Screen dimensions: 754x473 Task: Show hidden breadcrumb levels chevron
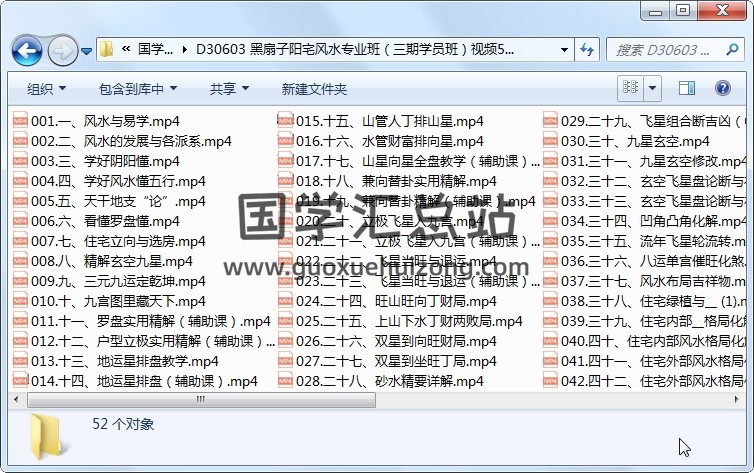click(126, 49)
